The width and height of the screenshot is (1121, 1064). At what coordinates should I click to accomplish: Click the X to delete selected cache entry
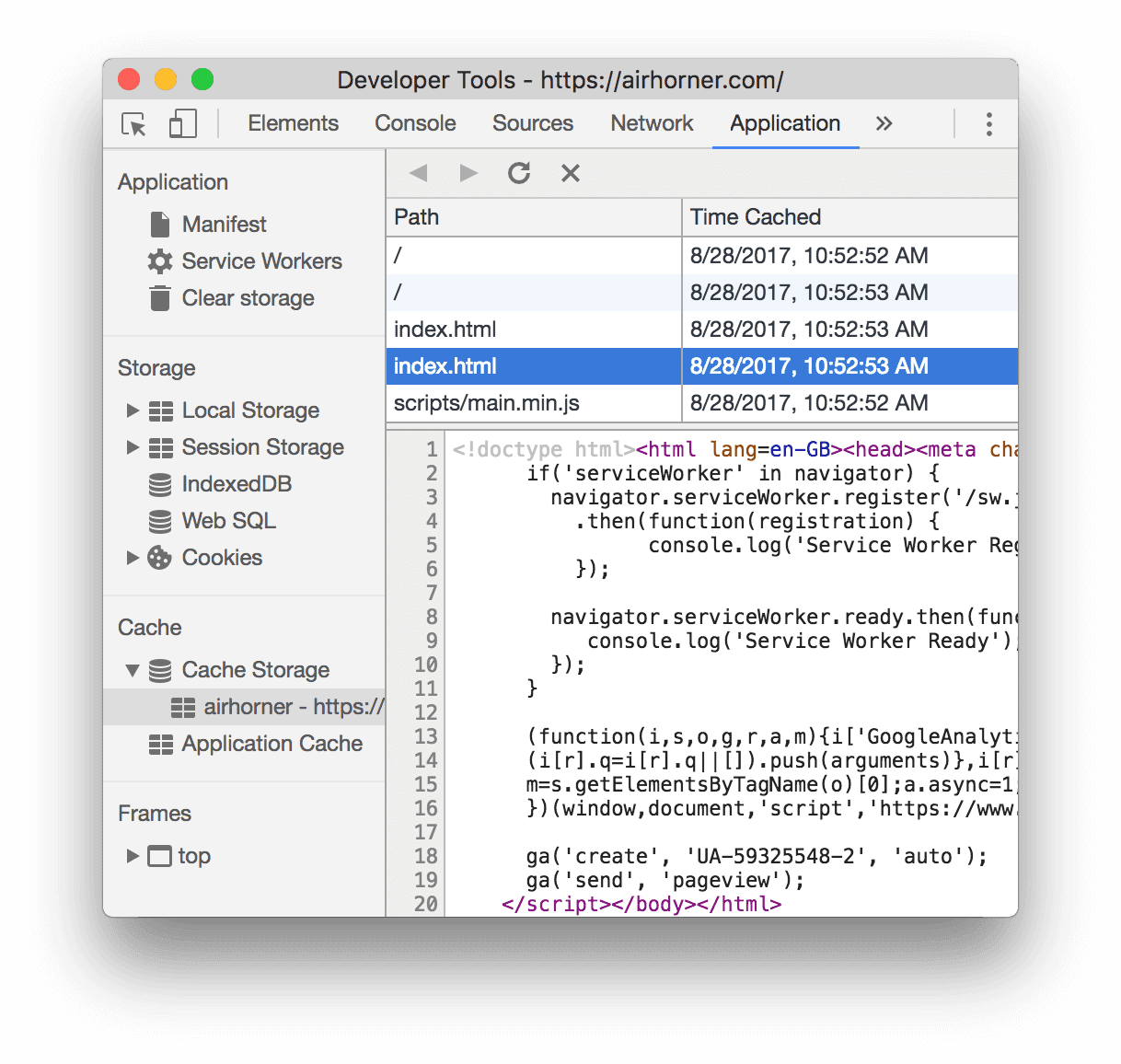click(x=570, y=173)
